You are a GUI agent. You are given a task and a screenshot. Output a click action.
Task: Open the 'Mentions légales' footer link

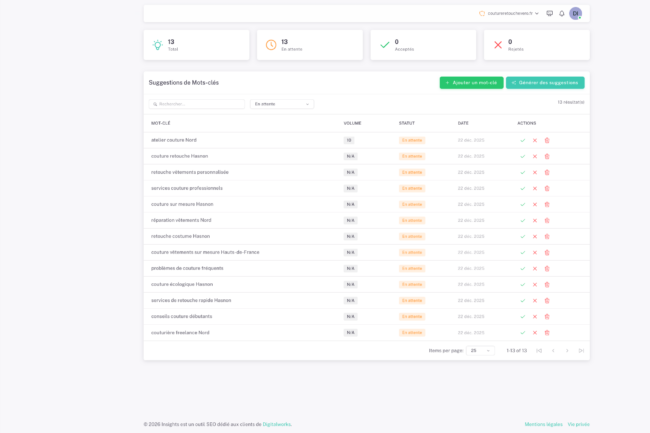543,424
